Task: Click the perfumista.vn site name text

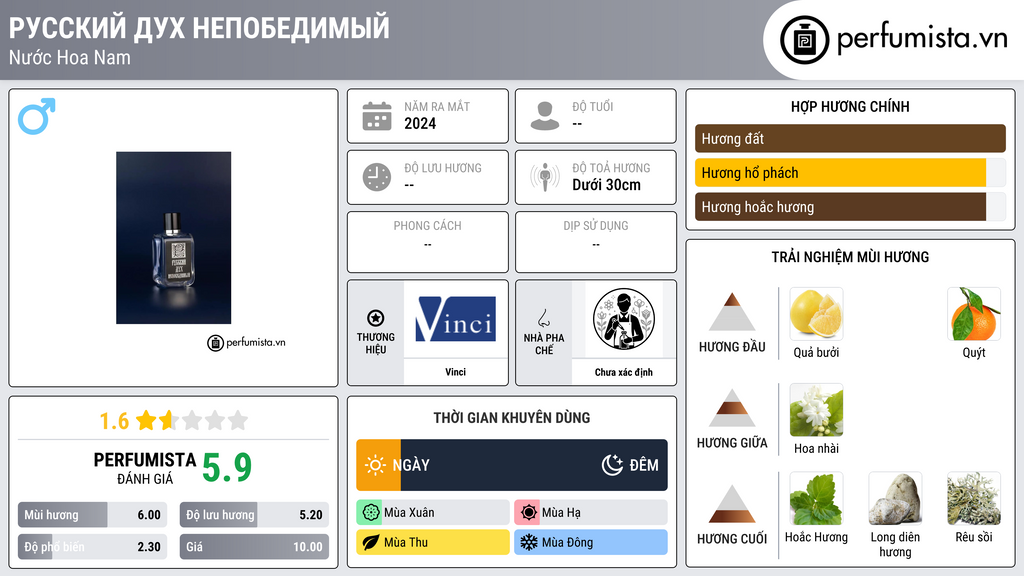Action: pos(922,39)
